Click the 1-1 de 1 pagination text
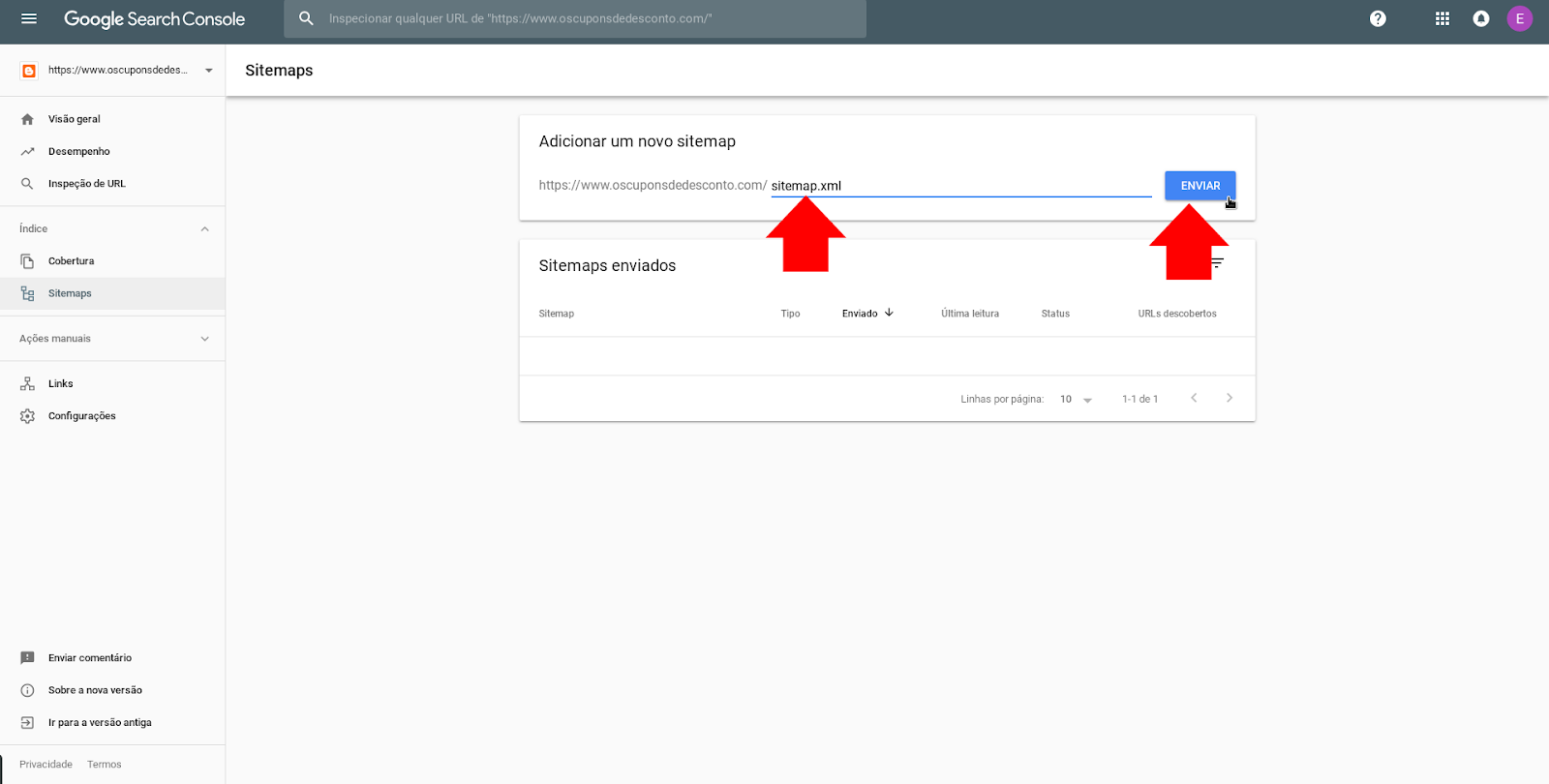1549x784 pixels. pos(1139,399)
